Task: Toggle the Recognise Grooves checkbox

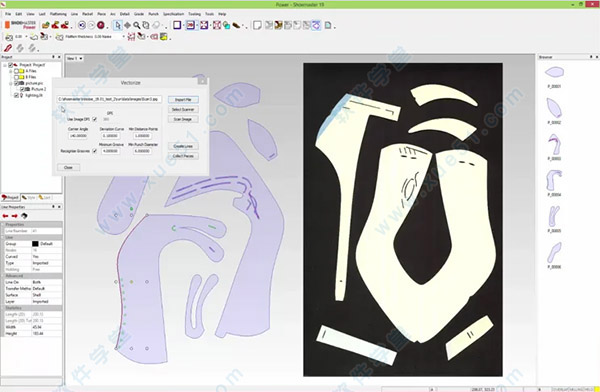Action: click(95, 151)
